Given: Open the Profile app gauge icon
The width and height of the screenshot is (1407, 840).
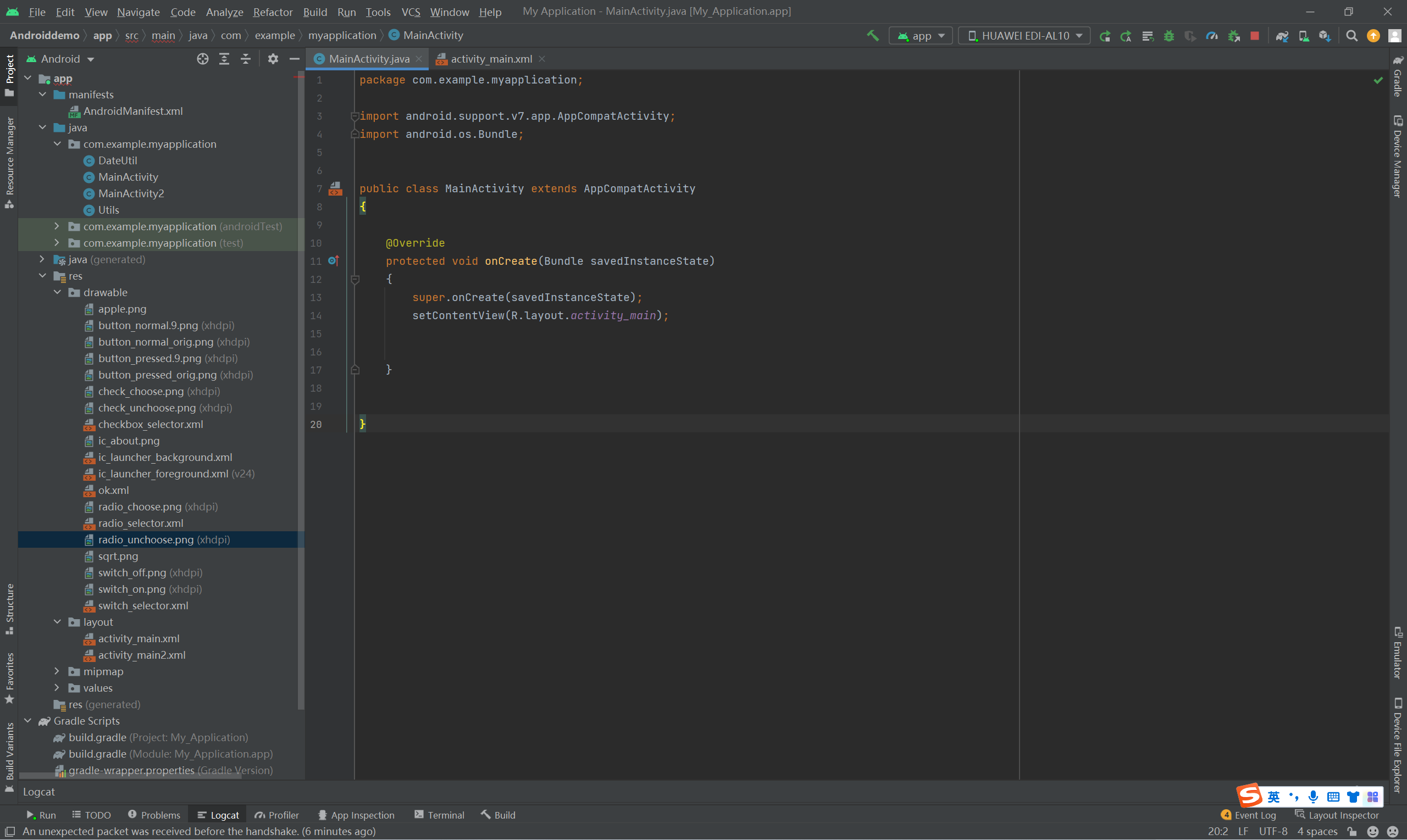Looking at the screenshot, I should pos(1212,36).
